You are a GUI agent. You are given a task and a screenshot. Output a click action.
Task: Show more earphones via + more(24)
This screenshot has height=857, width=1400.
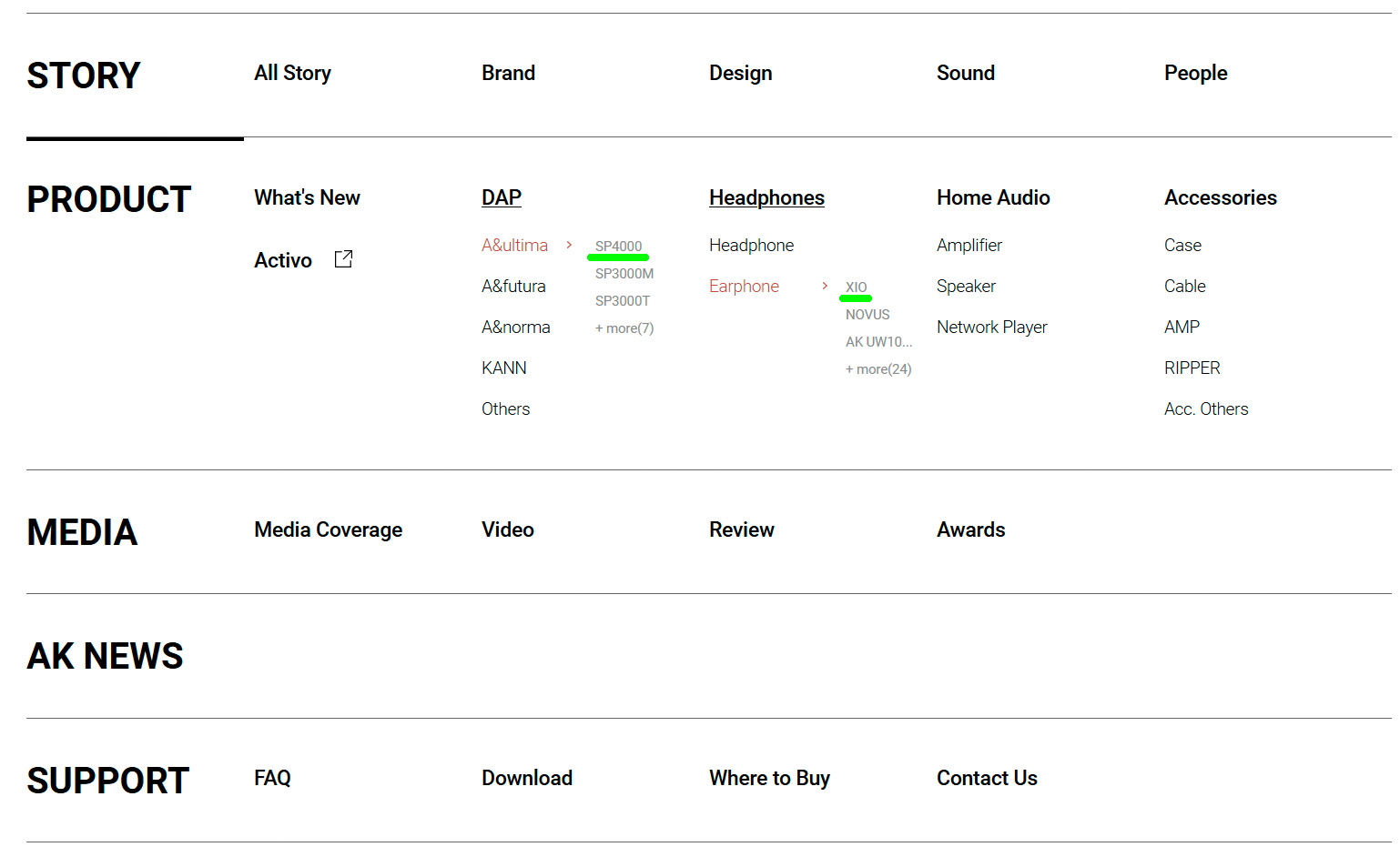[878, 369]
